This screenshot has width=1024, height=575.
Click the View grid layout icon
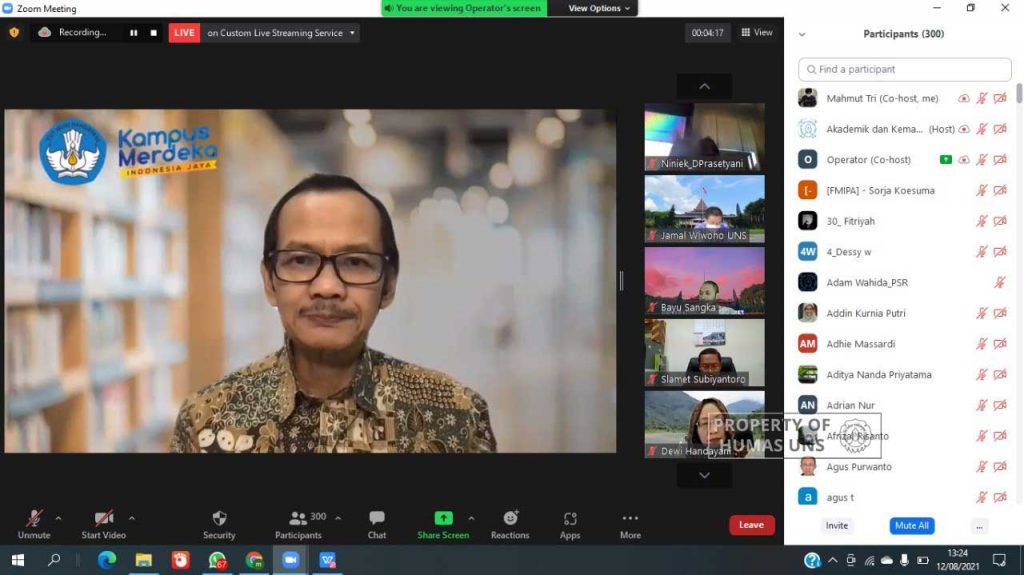pyautogui.click(x=746, y=32)
